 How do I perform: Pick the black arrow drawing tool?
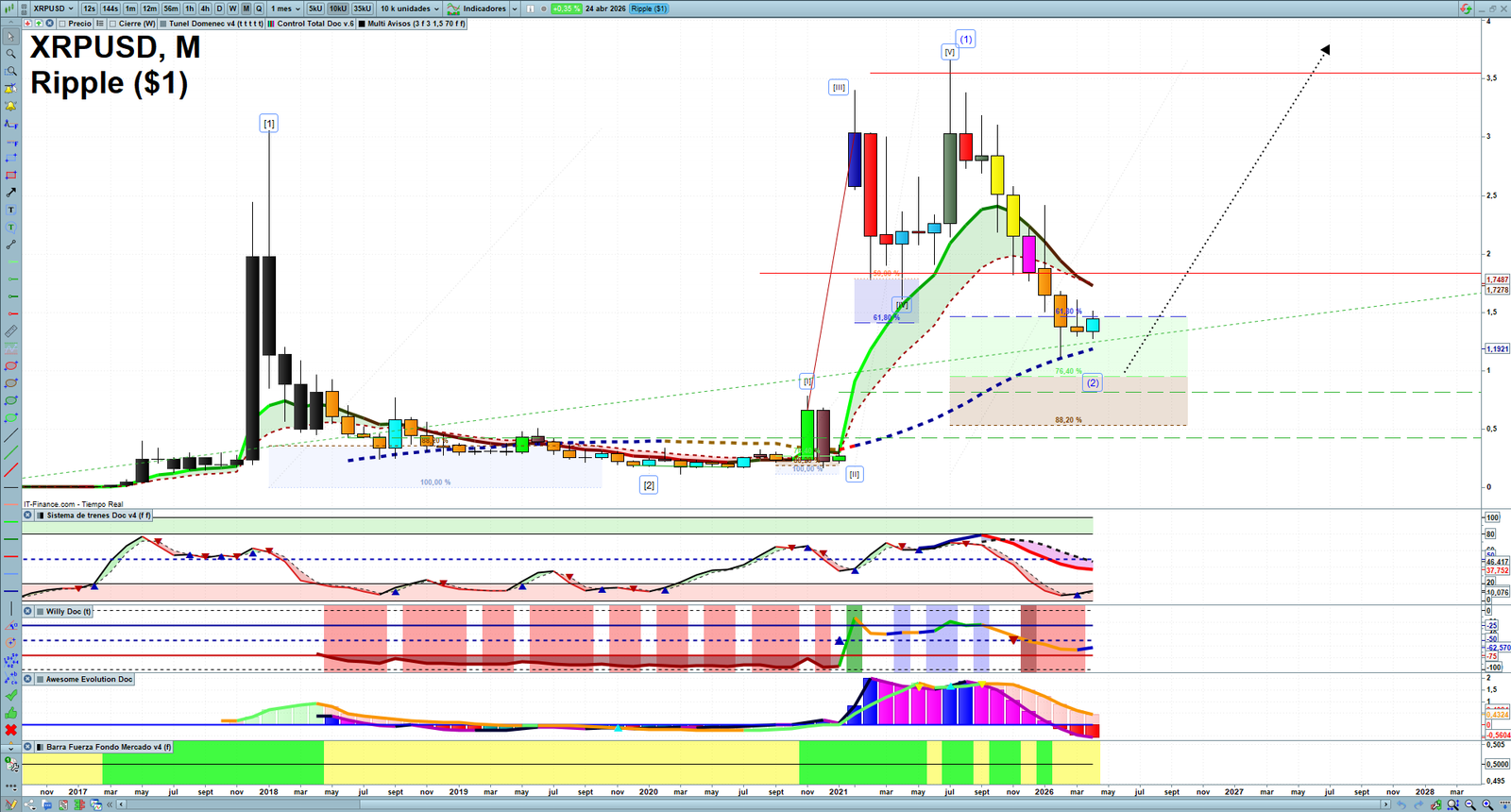(10, 192)
